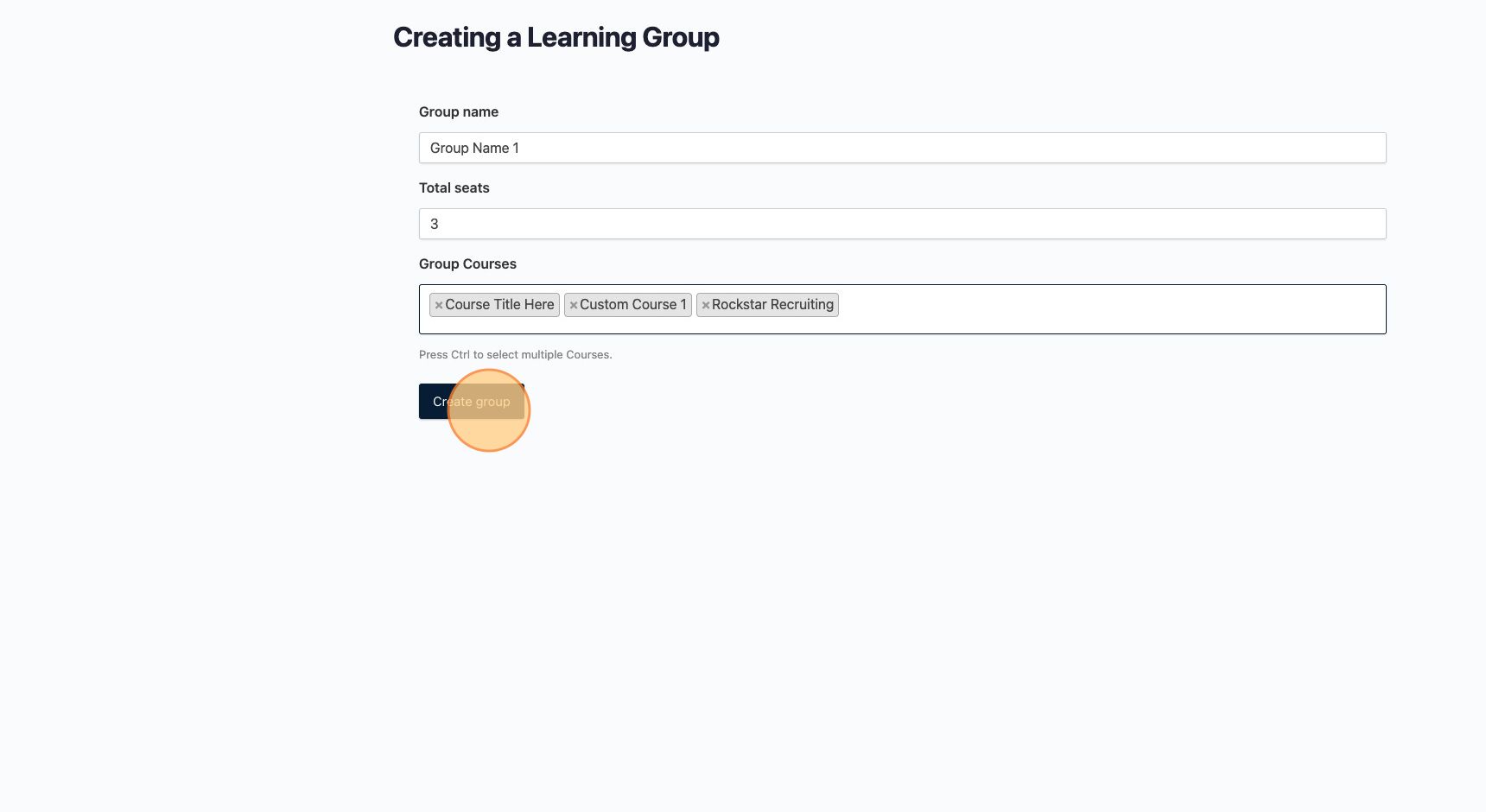Remove the Rockstar Recruiting tag
The width and height of the screenshot is (1486, 812).
point(706,305)
